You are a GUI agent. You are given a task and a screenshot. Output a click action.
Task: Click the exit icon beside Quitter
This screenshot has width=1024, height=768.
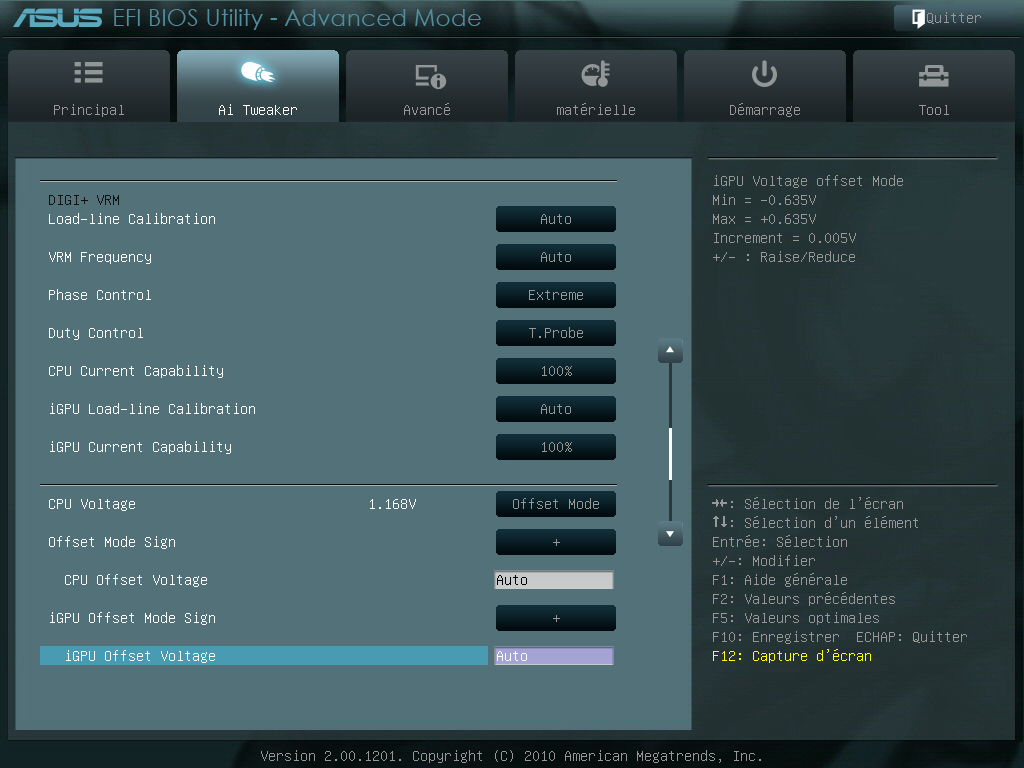tap(917, 17)
